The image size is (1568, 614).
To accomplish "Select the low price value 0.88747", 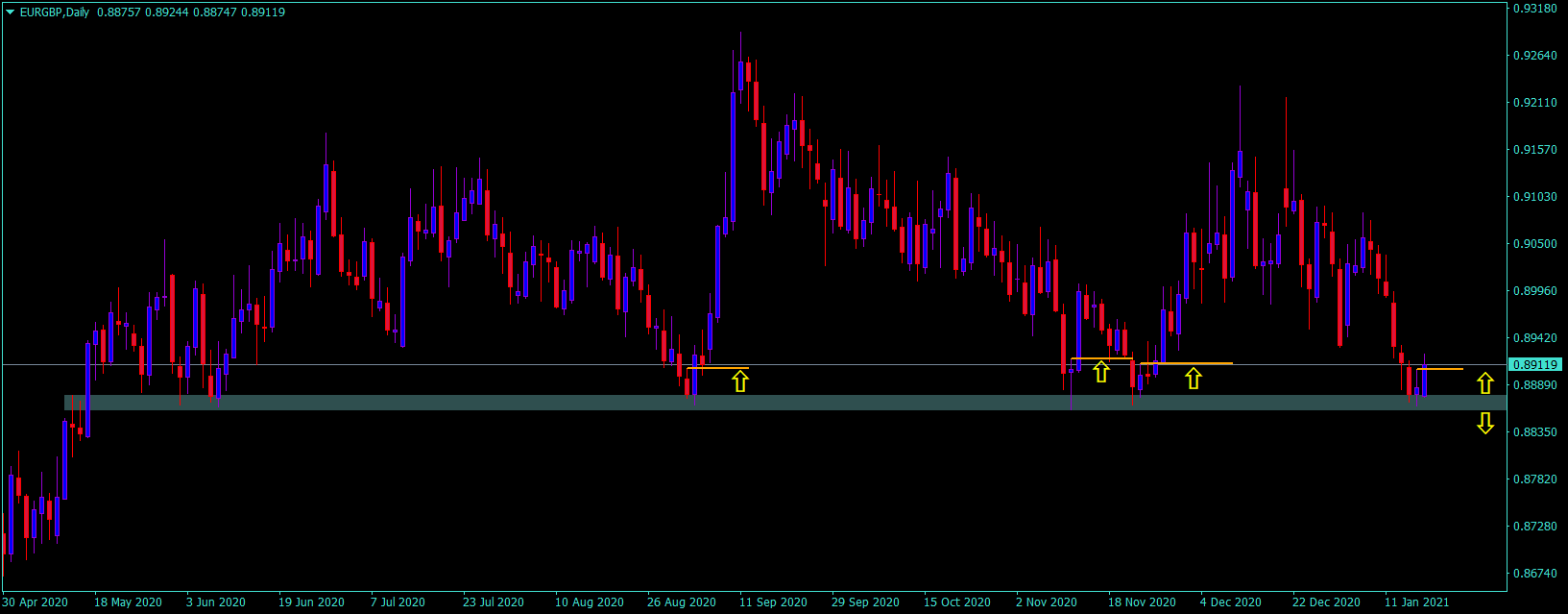I will [215, 12].
